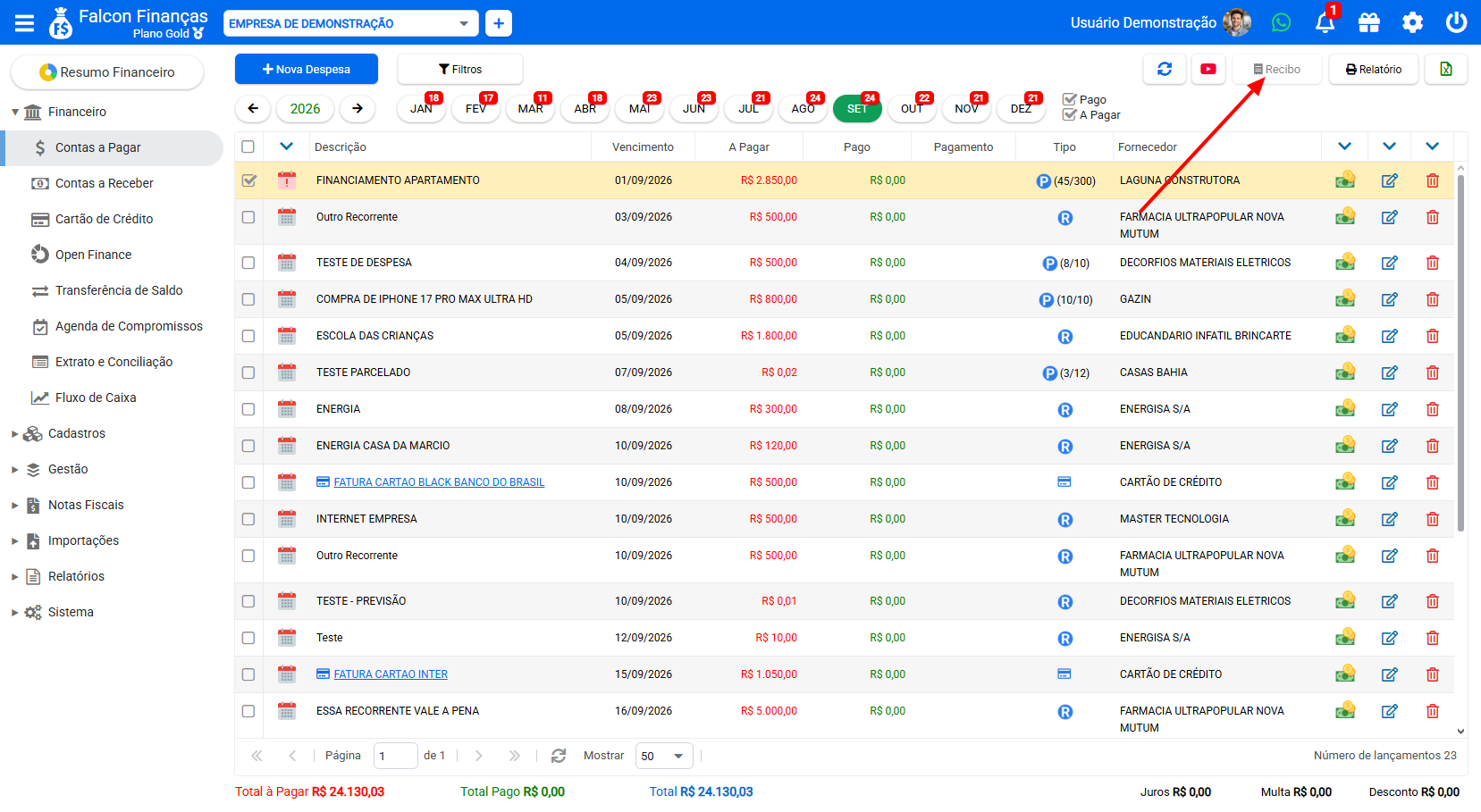Add new company with plus button
The width and height of the screenshot is (1481, 812).
coord(499,23)
